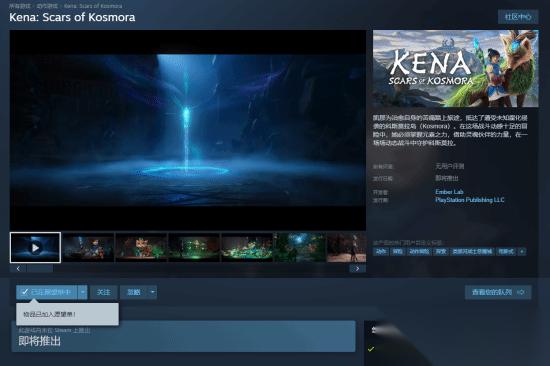Click the 忽略 ignore button

134,292
